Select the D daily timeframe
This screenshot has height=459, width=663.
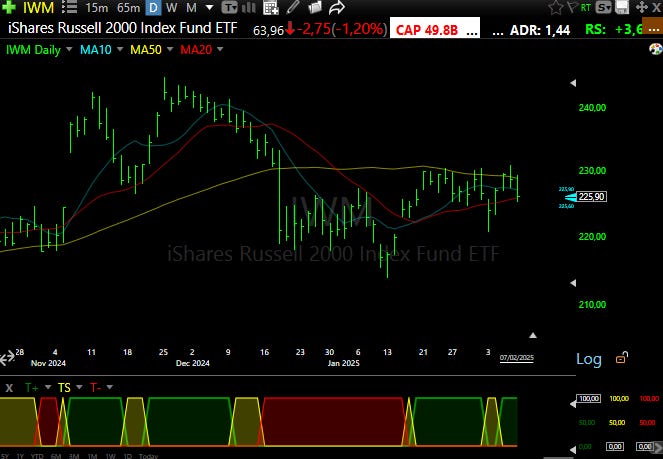(x=153, y=7)
